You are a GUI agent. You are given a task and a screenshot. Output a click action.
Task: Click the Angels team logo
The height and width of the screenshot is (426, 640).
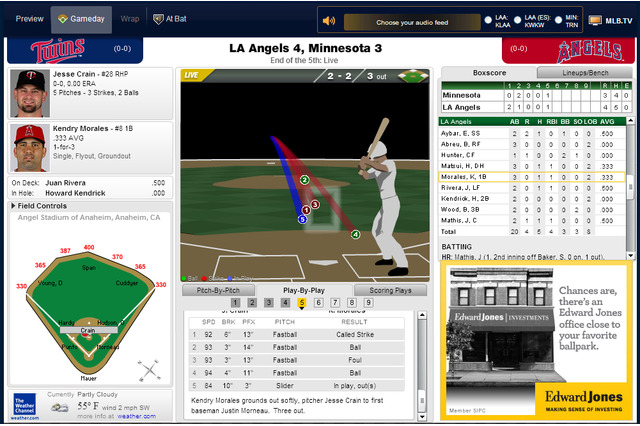pos(590,51)
